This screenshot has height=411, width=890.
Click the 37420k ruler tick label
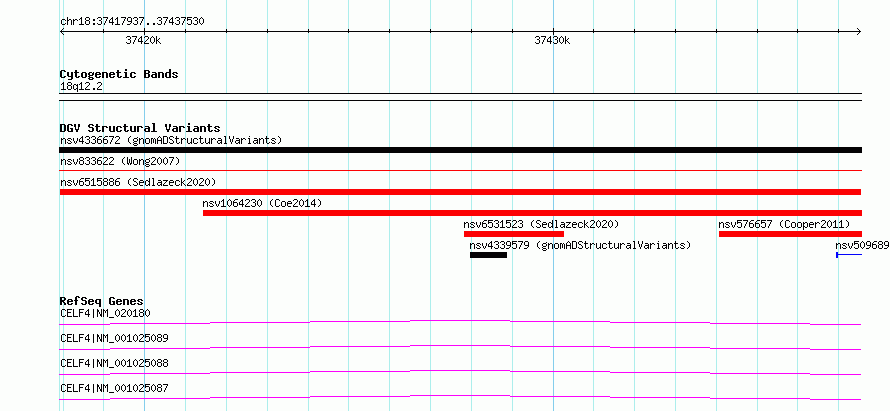(x=143, y=40)
